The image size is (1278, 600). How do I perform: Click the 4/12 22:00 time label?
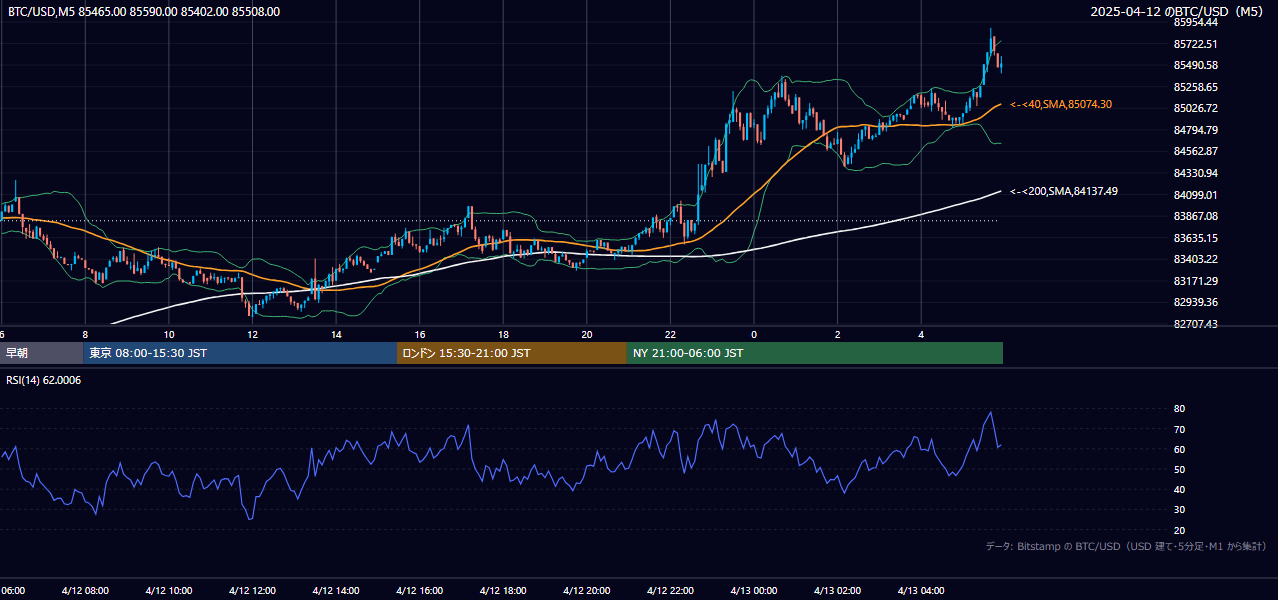(x=671, y=591)
